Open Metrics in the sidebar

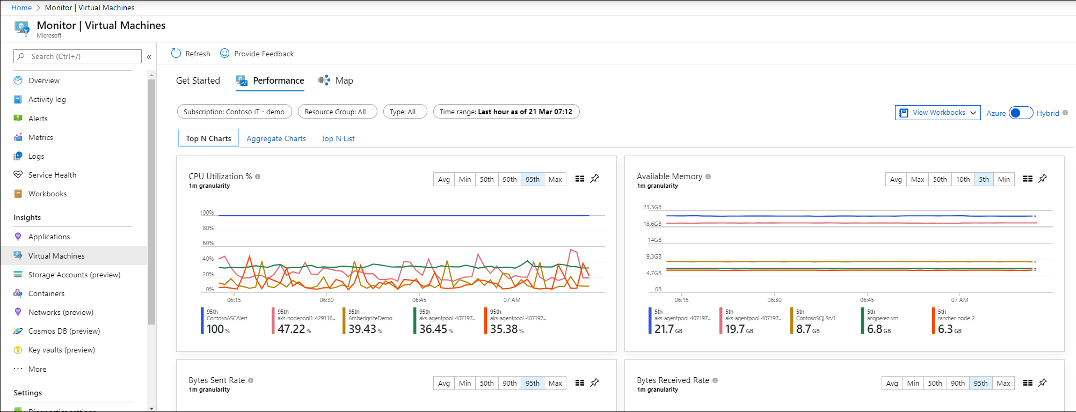pos(40,137)
